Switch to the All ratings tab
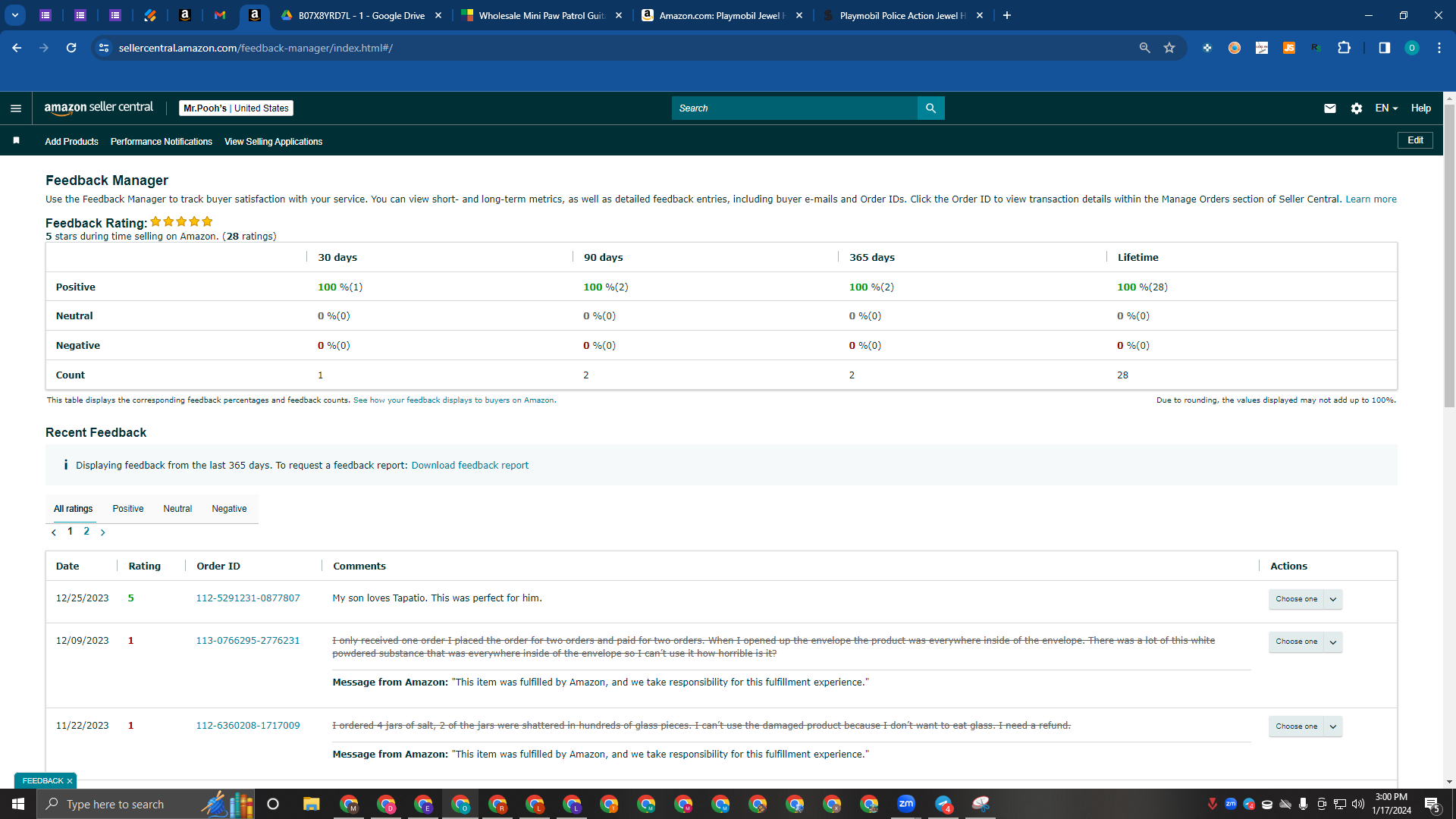The image size is (1456, 819). tap(73, 509)
